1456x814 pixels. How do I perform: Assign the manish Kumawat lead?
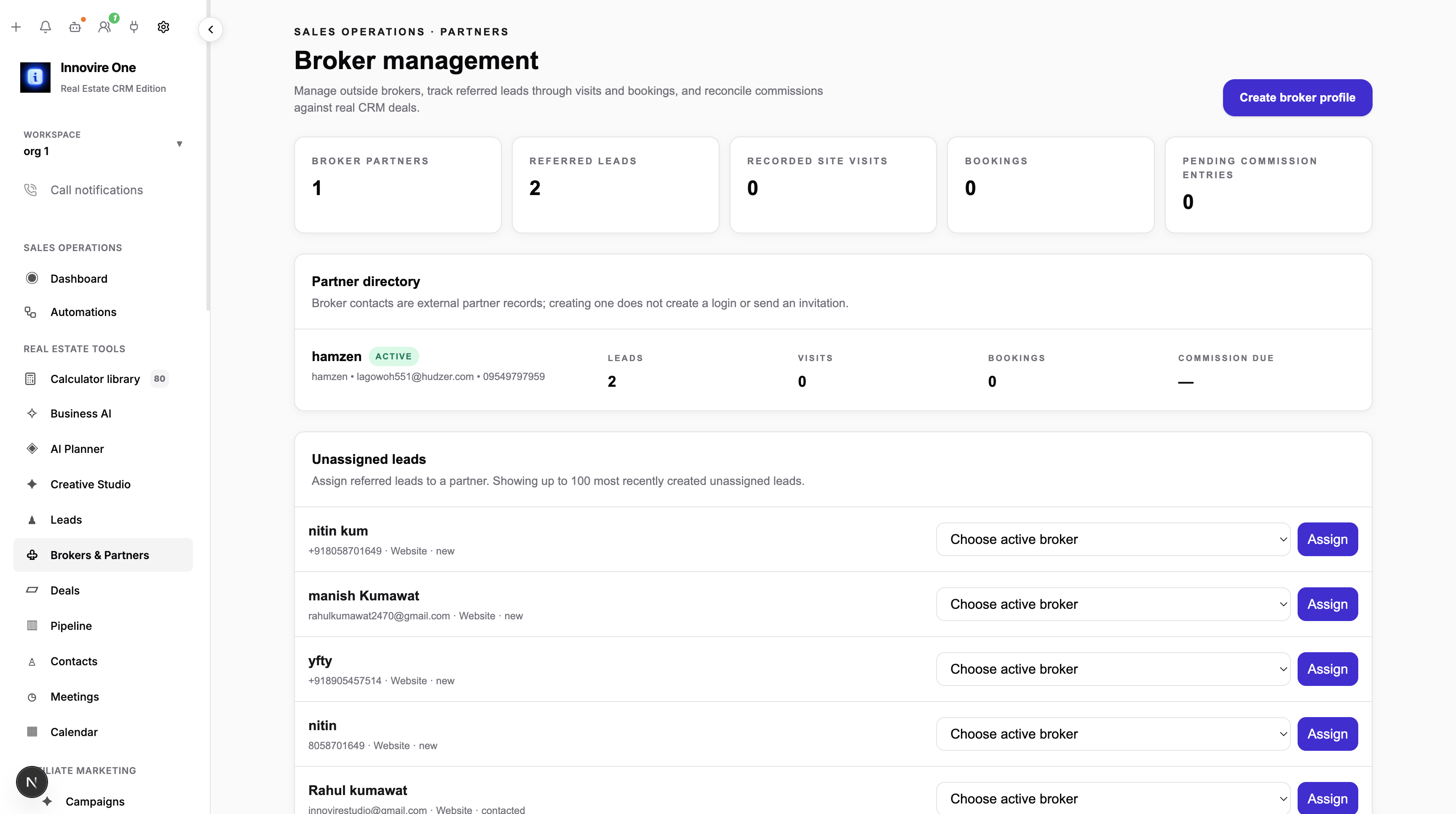(1327, 604)
